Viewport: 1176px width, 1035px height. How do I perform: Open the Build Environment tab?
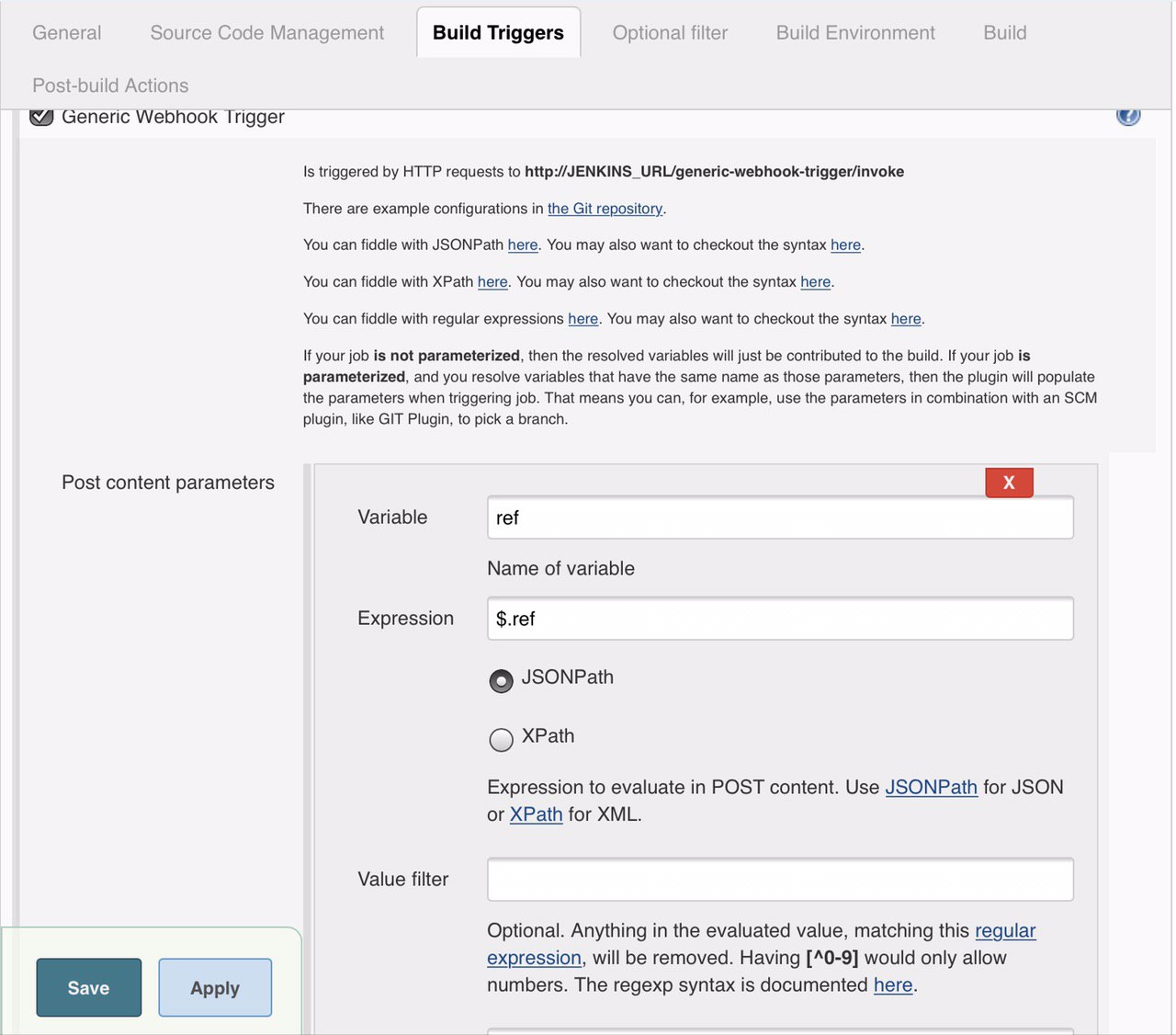(855, 33)
